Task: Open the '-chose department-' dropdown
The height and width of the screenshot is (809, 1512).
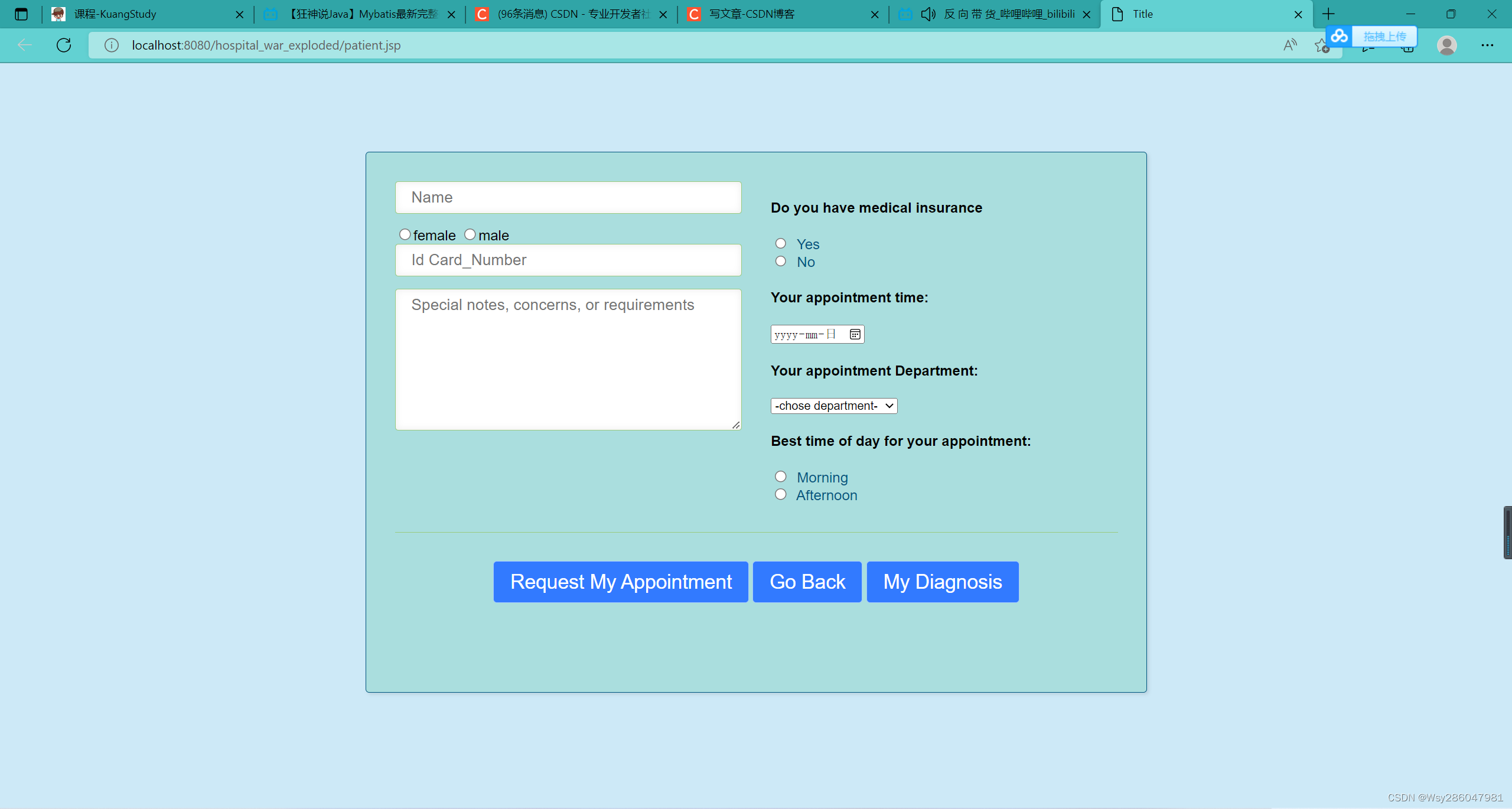Action: pos(833,405)
